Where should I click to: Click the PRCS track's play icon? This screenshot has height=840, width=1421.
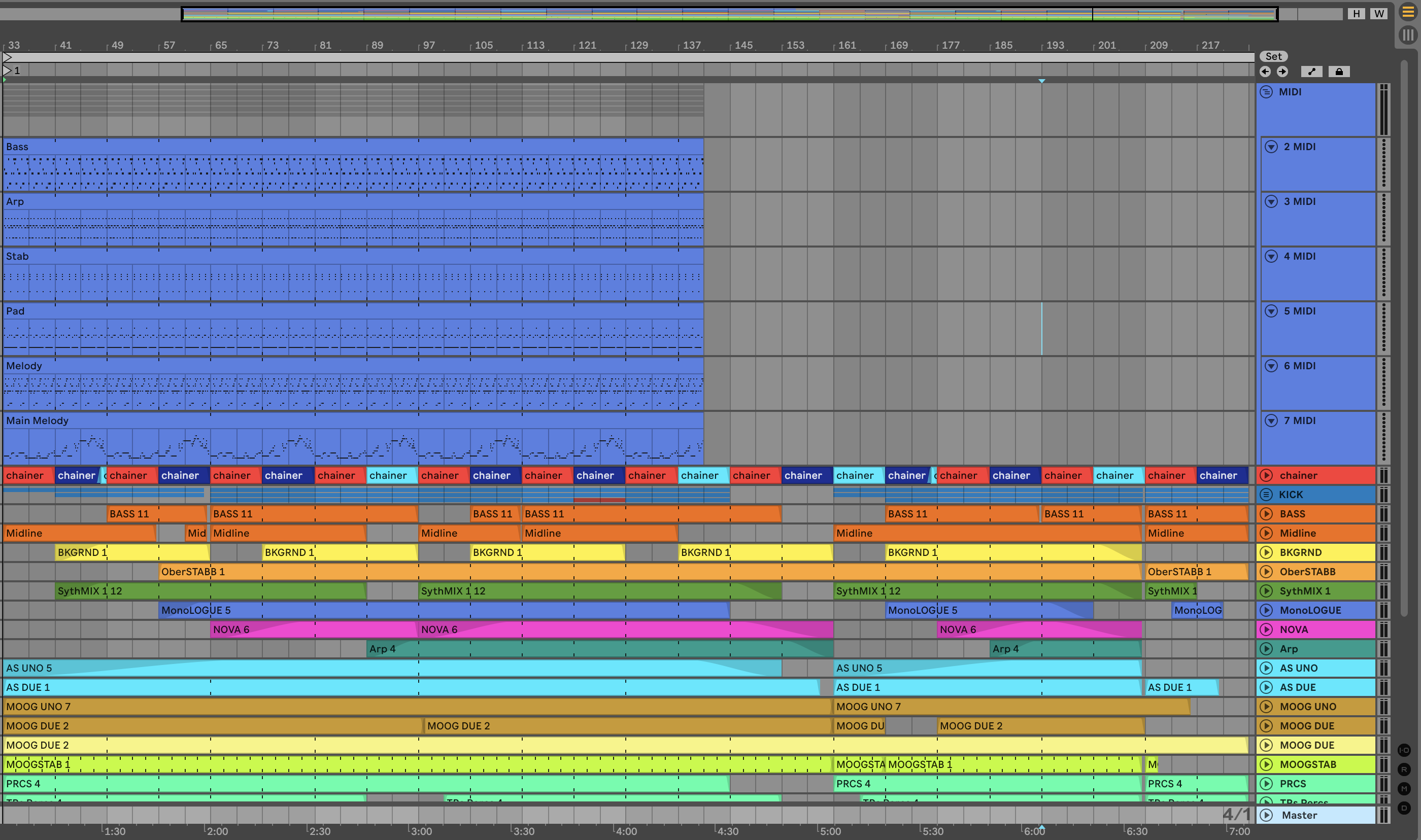click(x=1266, y=784)
